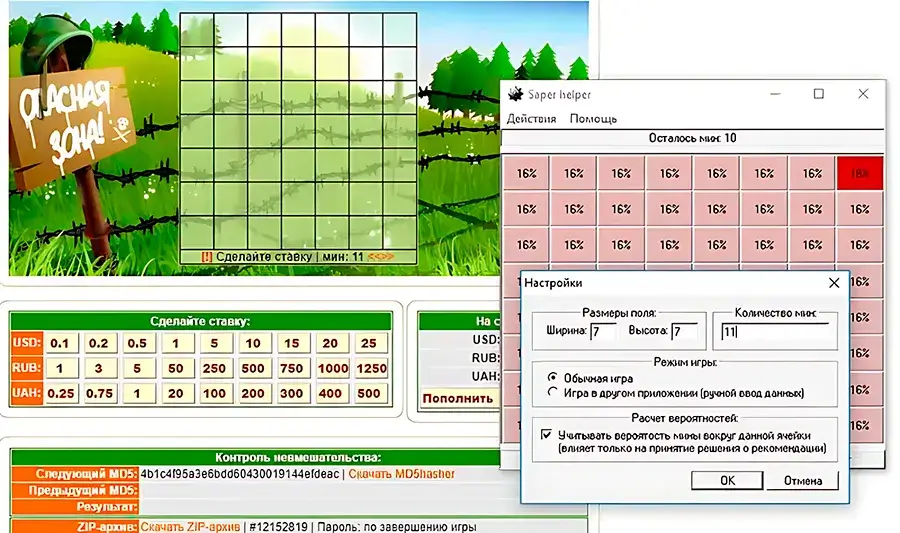
Task: Select the 1250 RUB bet
Action: pyautogui.click(x=371, y=368)
